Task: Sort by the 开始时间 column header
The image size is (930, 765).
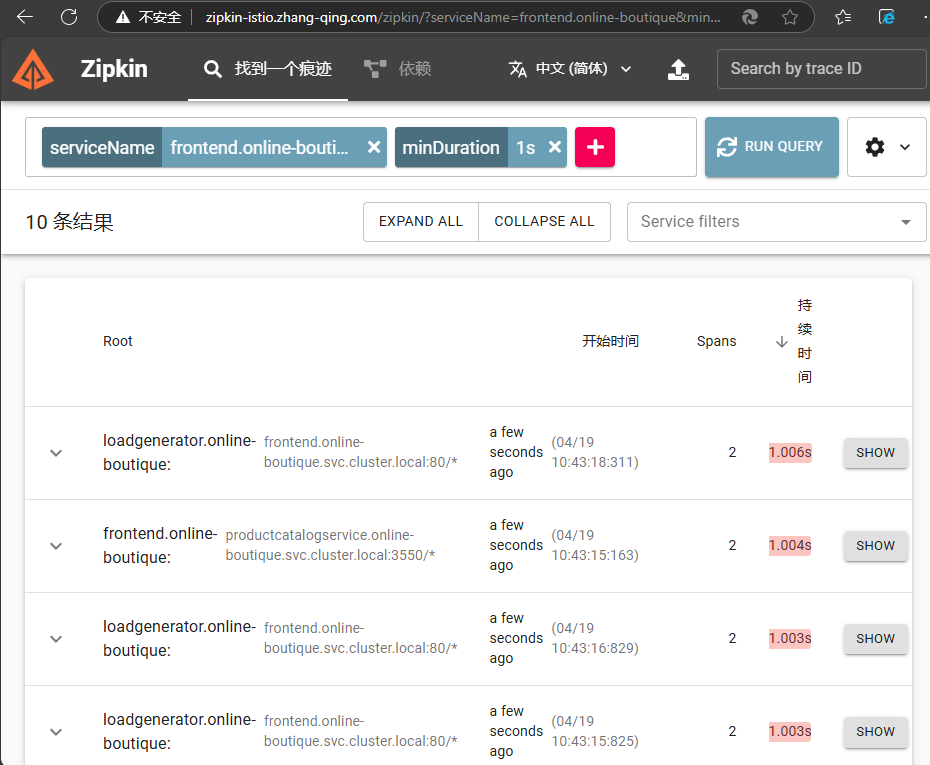Action: [x=610, y=341]
